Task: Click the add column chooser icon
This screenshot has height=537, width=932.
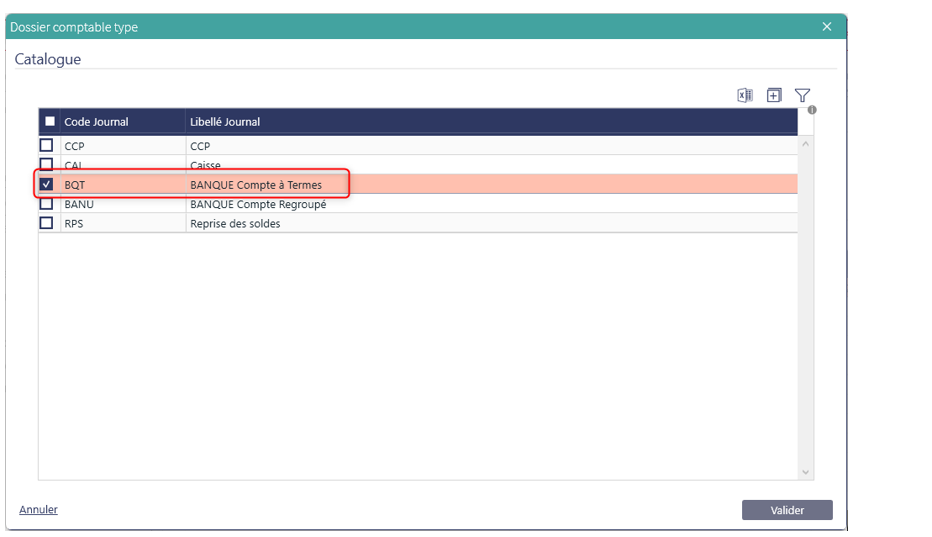Action: coord(774,96)
